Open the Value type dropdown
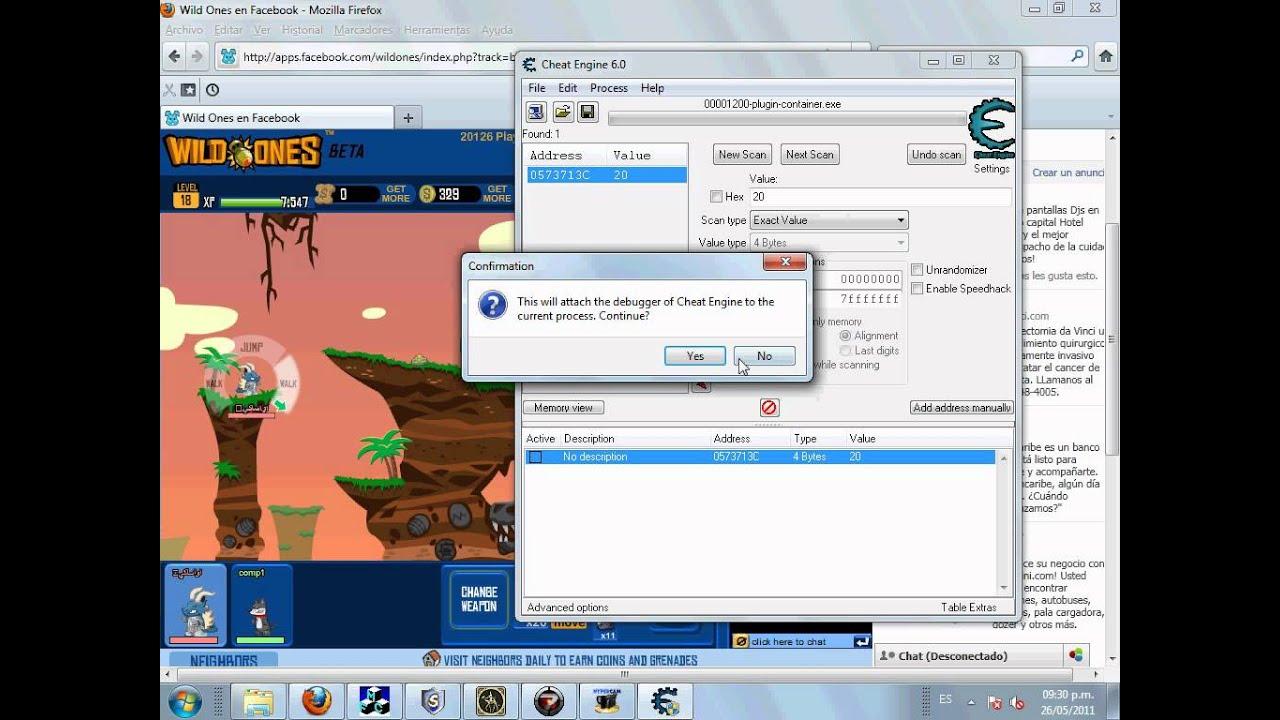 coord(829,243)
